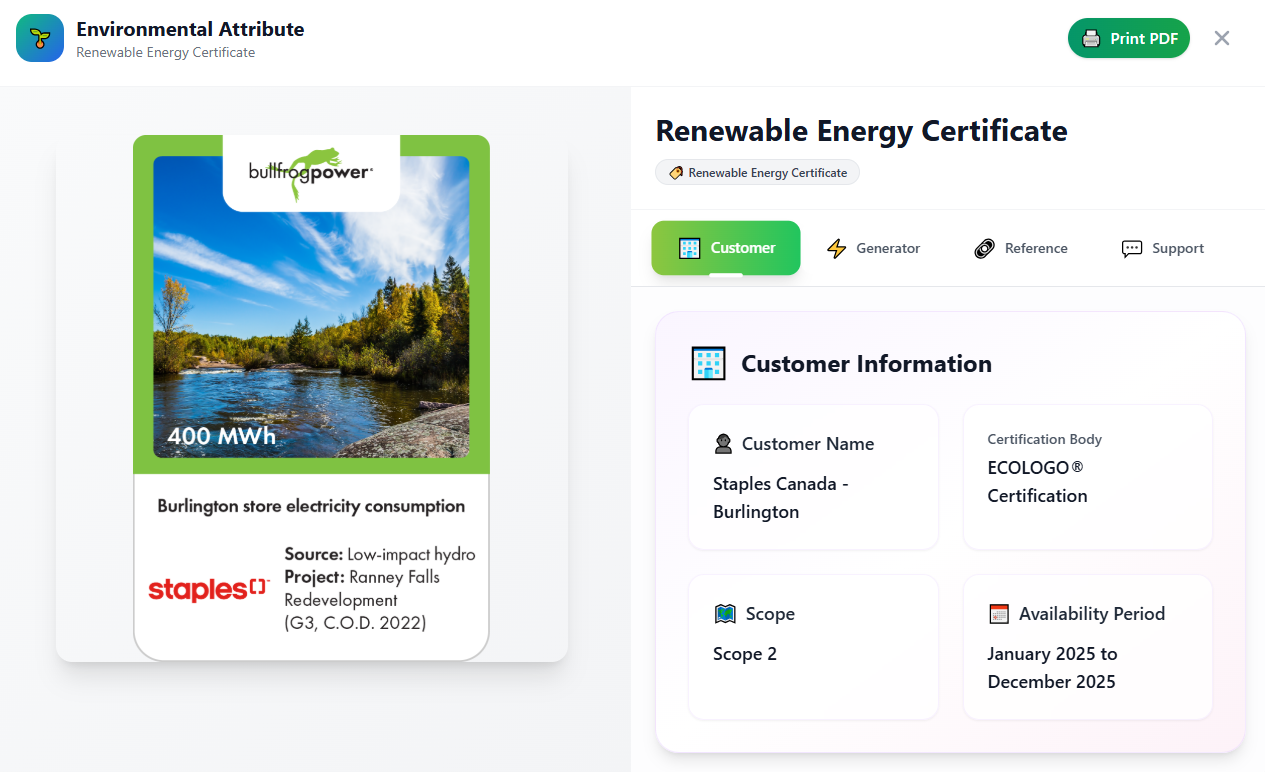Click the printer icon inside Print PDF
The image size is (1265, 772).
pos(1091,38)
